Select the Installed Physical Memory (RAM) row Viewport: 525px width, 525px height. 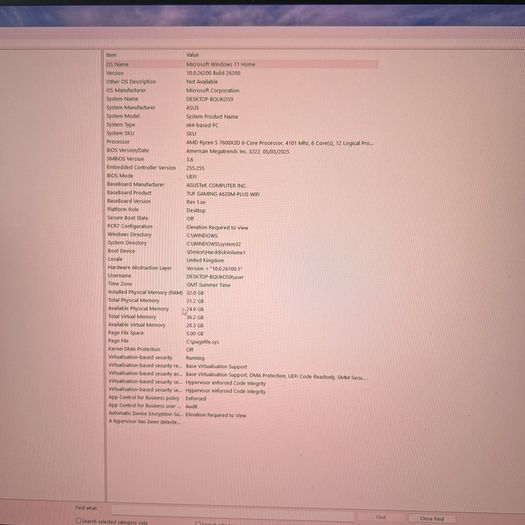click(x=240, y=293)
